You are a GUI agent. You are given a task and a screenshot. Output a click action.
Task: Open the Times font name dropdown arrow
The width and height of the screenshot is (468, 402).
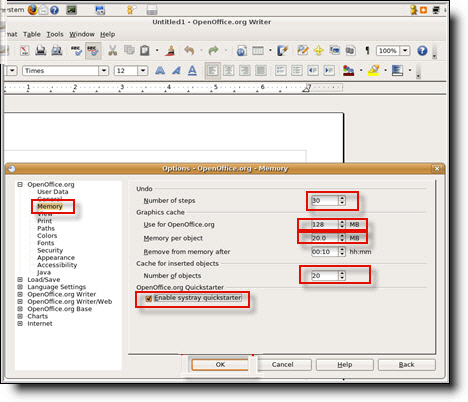click(104, 71)
